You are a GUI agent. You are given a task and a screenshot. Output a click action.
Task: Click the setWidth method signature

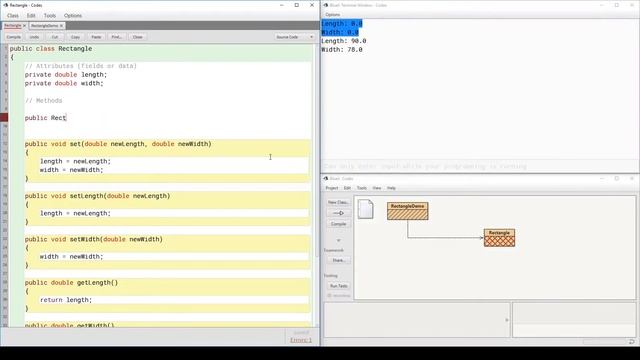(93, 239)
